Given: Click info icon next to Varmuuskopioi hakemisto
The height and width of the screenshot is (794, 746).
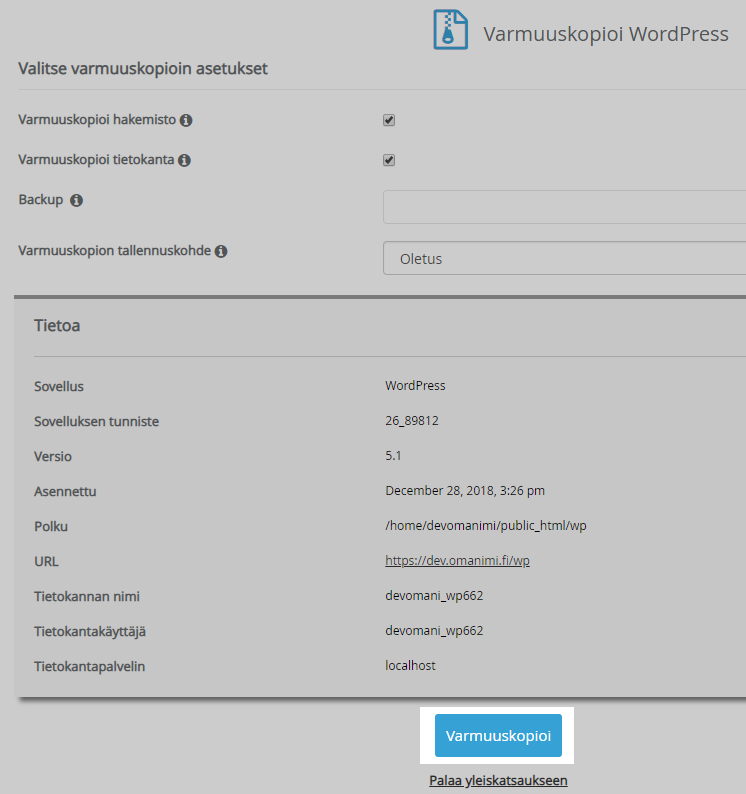Looking at the screenshot, I should [x=186, y=120].
